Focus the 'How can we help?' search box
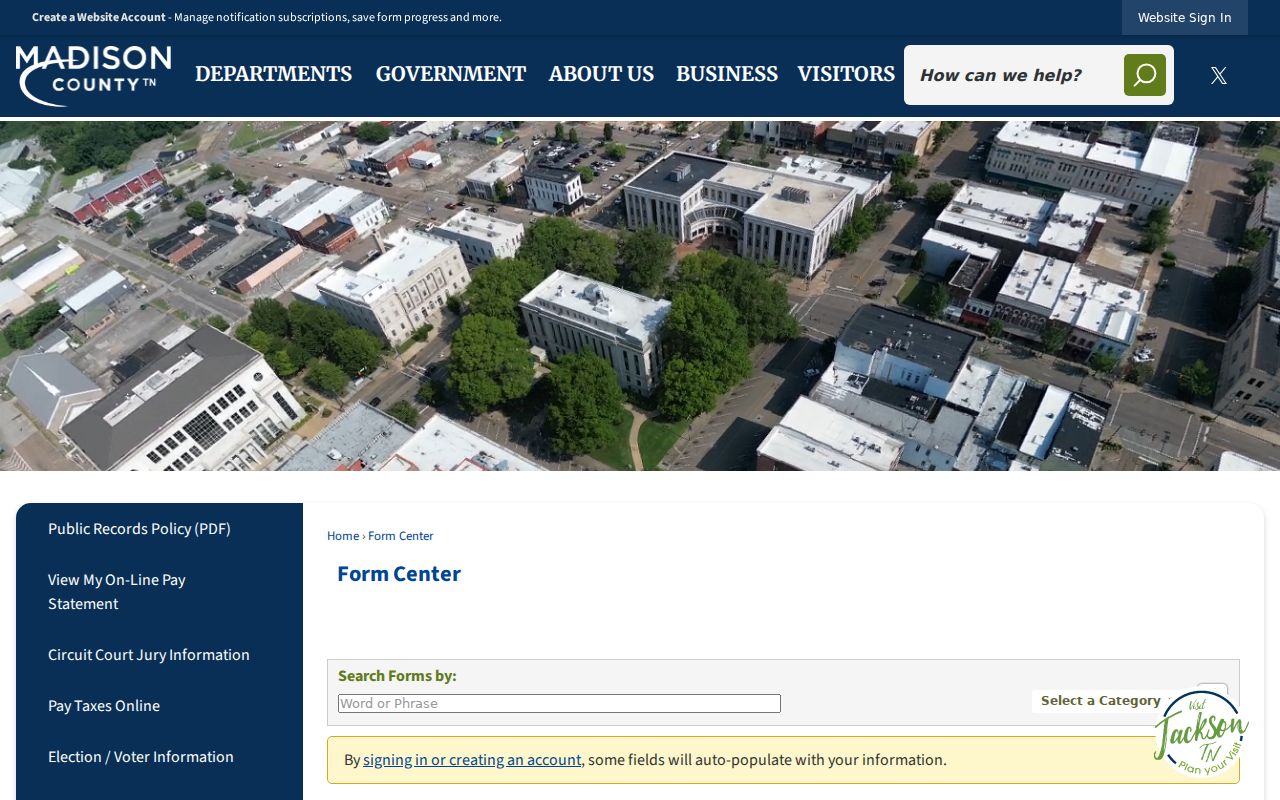The width and height of the screenshot is (1280, 800). click(x=1014, y=75)
